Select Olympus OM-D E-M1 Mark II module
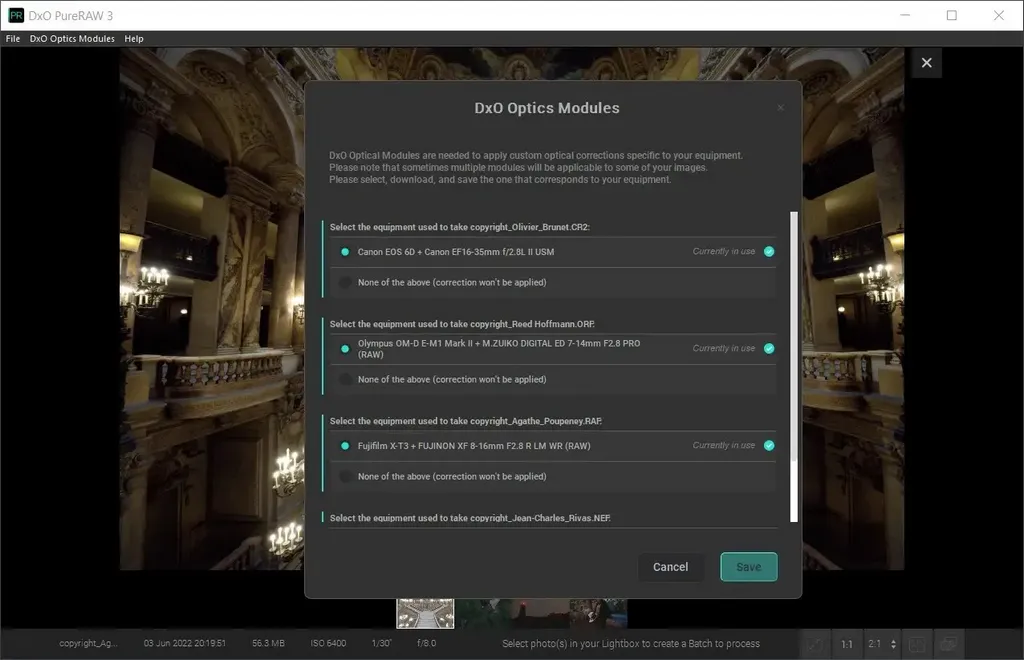This screenshot has height=660, width=1024. click(x=552, y=349)
